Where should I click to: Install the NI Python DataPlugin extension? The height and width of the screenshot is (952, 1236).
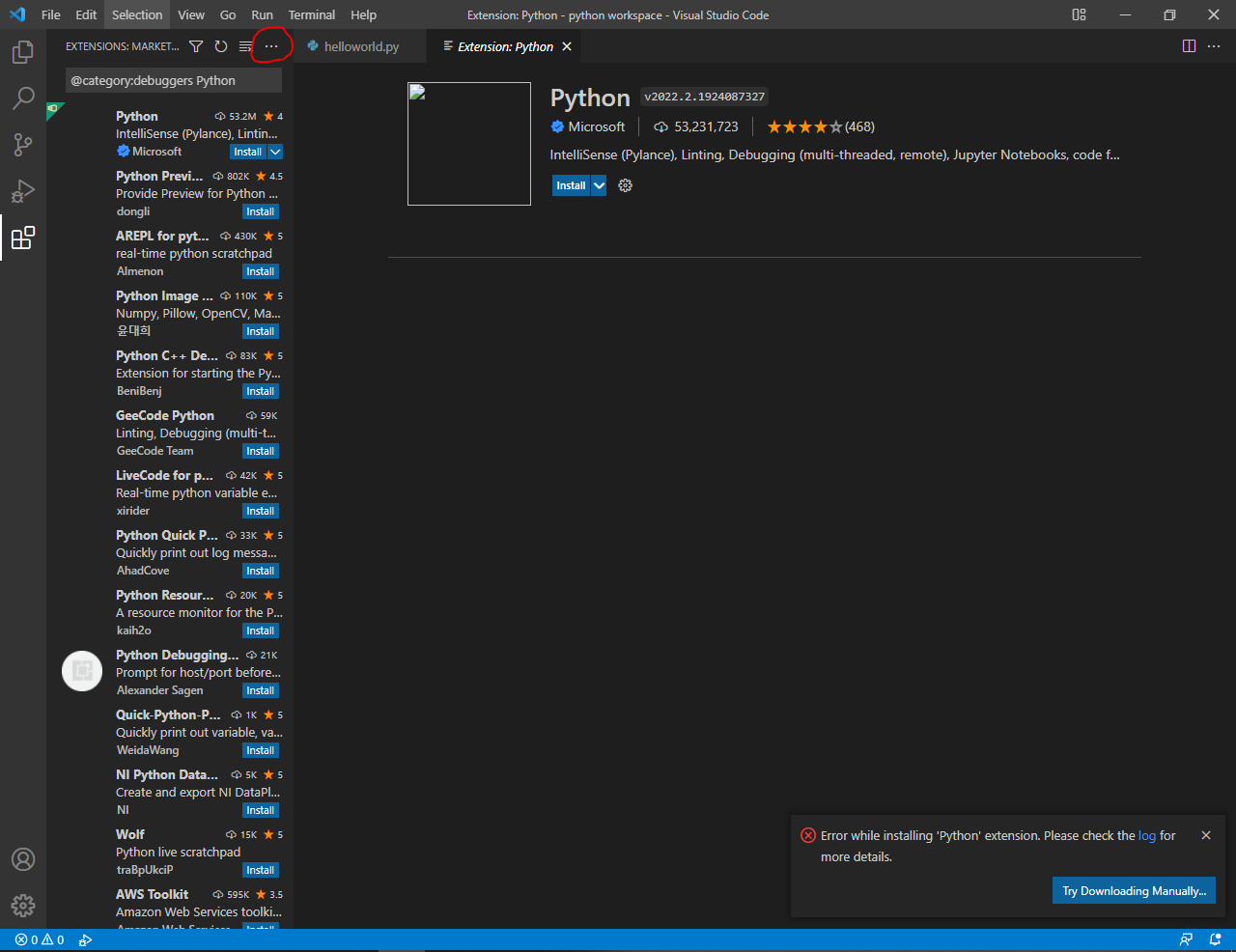point(260,810)
